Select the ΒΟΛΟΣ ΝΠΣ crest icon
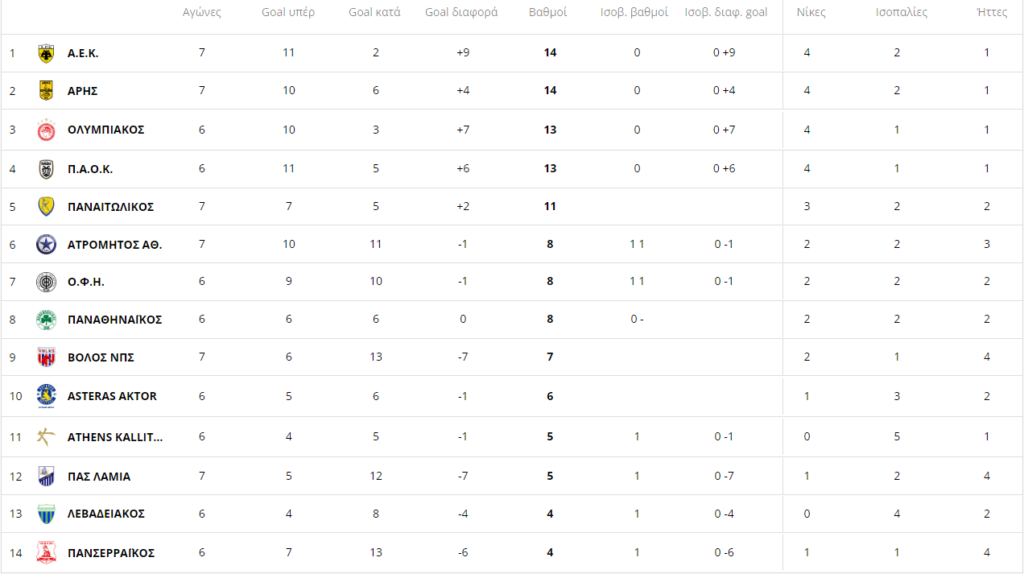 click(x=46, y=357)
